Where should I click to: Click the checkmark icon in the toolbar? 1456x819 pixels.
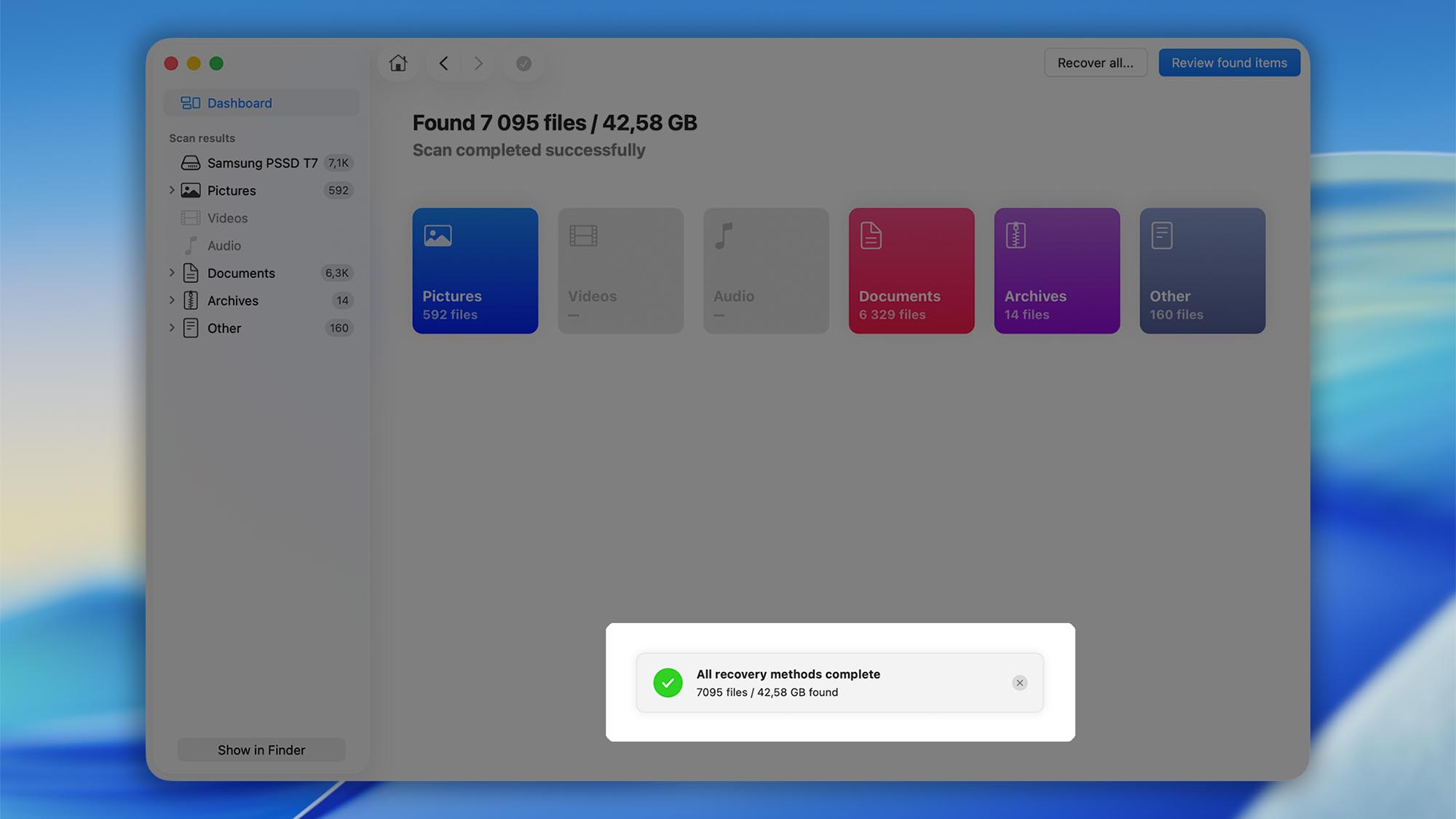click(x=523, y=63)
